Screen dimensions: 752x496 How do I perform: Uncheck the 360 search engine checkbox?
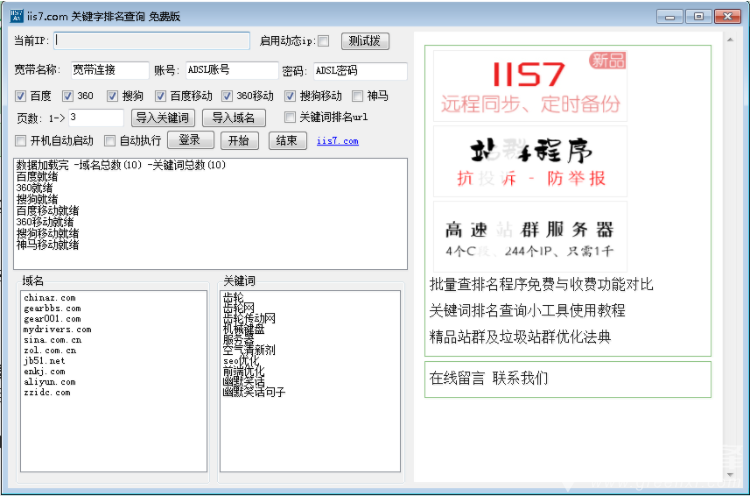pos(68,96)
